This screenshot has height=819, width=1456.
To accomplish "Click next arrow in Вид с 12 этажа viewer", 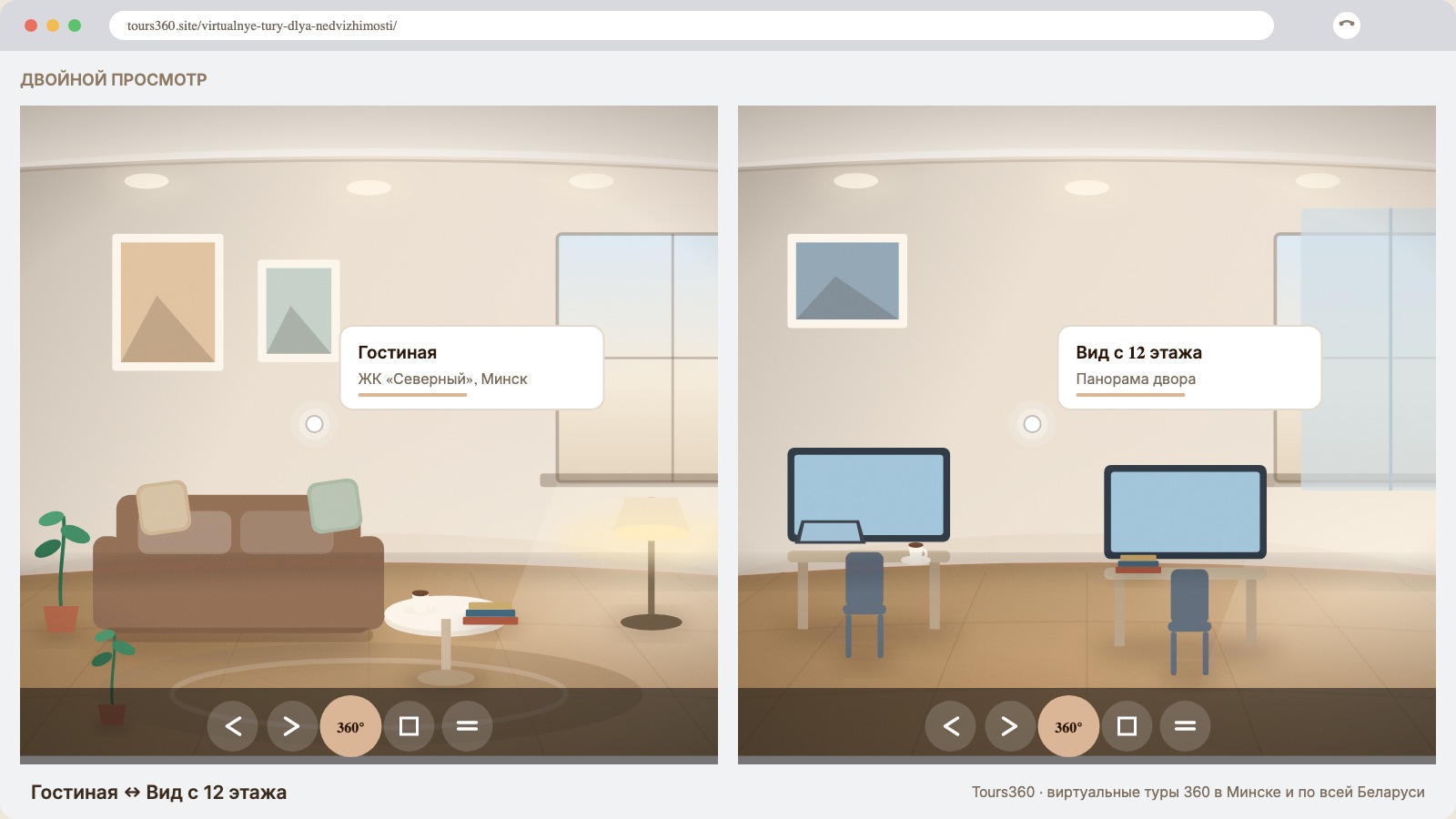I will pyautogui.click(x=1009, y=726).
